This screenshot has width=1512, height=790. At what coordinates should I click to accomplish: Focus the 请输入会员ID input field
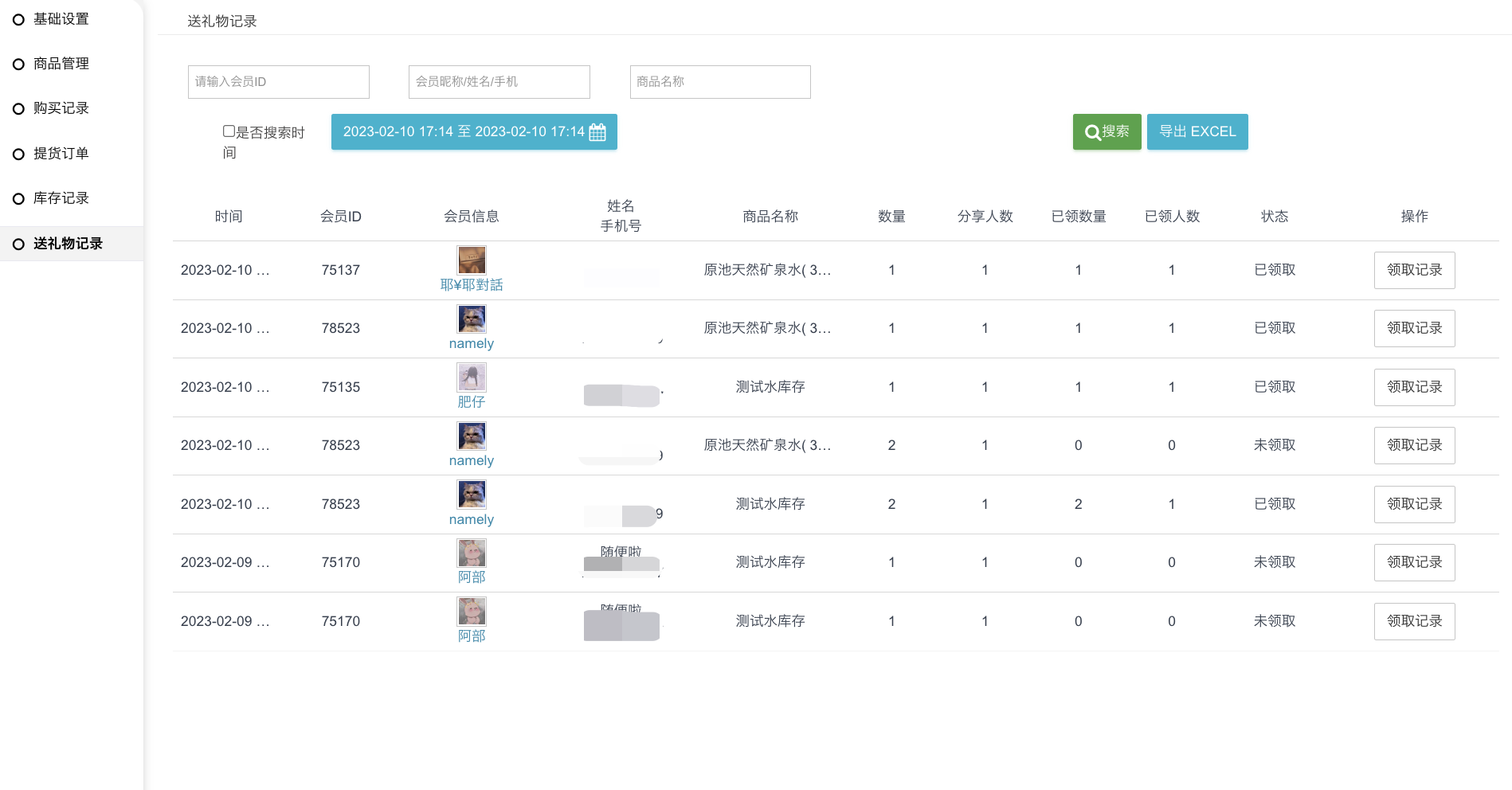(278, 82)
